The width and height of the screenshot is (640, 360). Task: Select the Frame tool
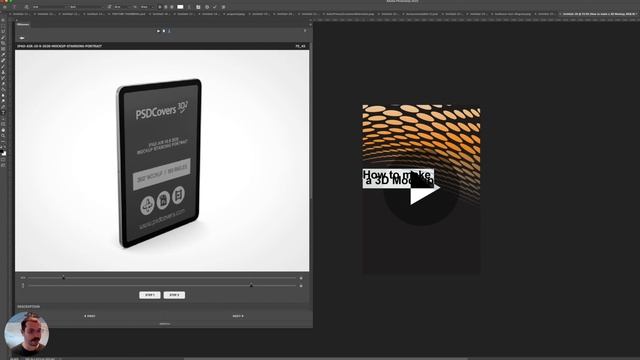coord(3,49)
